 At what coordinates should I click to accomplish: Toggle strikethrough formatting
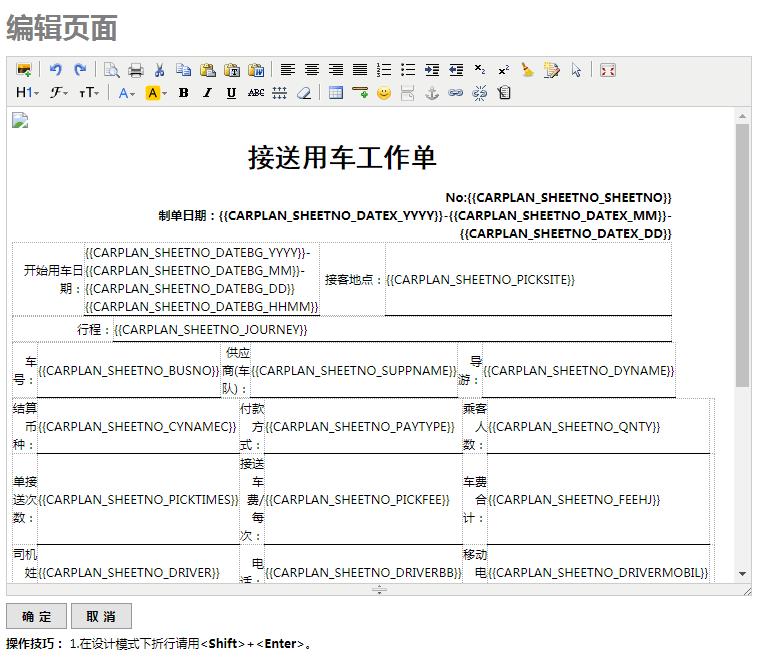pyautogui.click(x=256, y=92)
